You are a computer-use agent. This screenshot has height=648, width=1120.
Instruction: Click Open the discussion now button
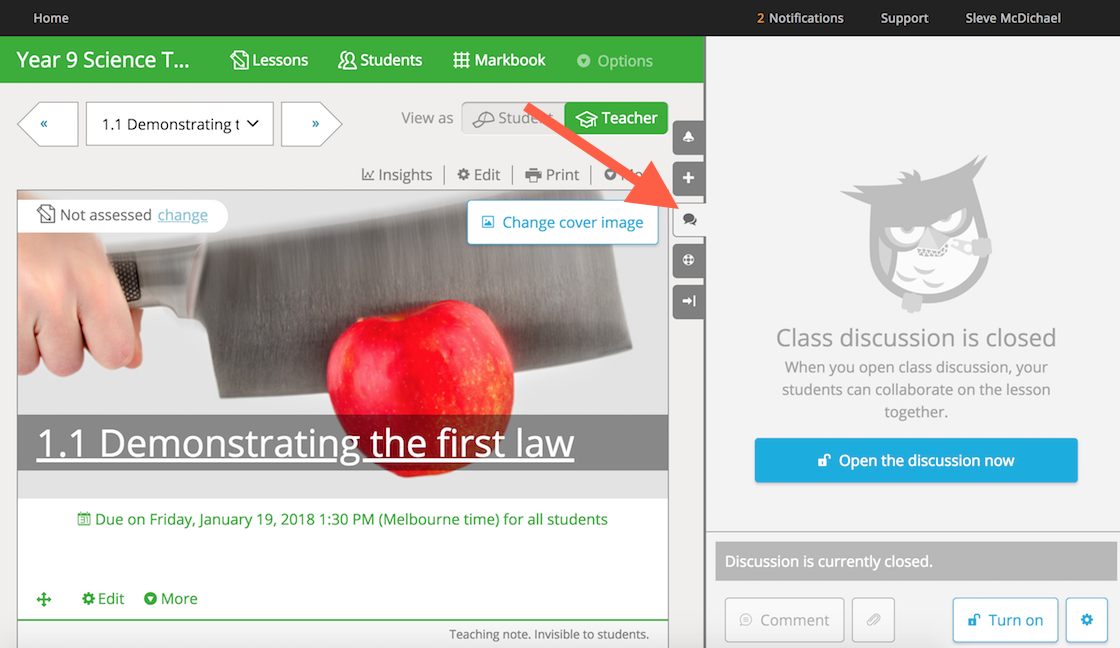coord(916,461)
